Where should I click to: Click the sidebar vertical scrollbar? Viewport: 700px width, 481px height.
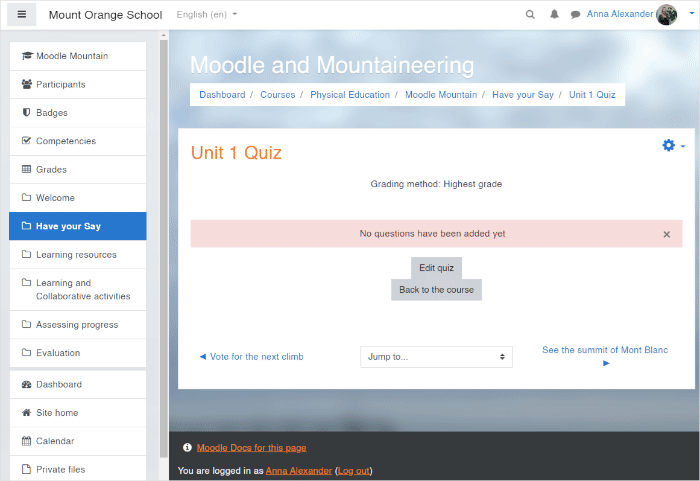(x=164, y=248)
